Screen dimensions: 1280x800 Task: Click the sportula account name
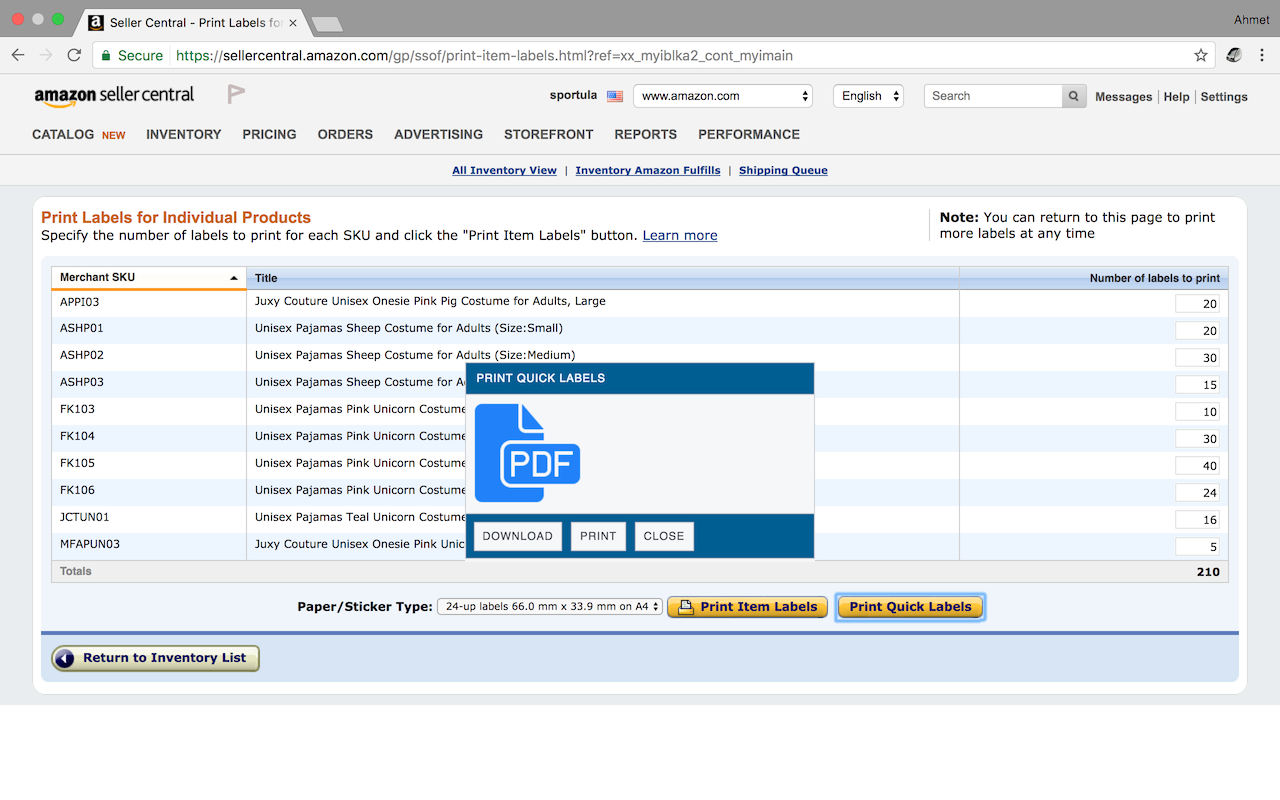573,96
